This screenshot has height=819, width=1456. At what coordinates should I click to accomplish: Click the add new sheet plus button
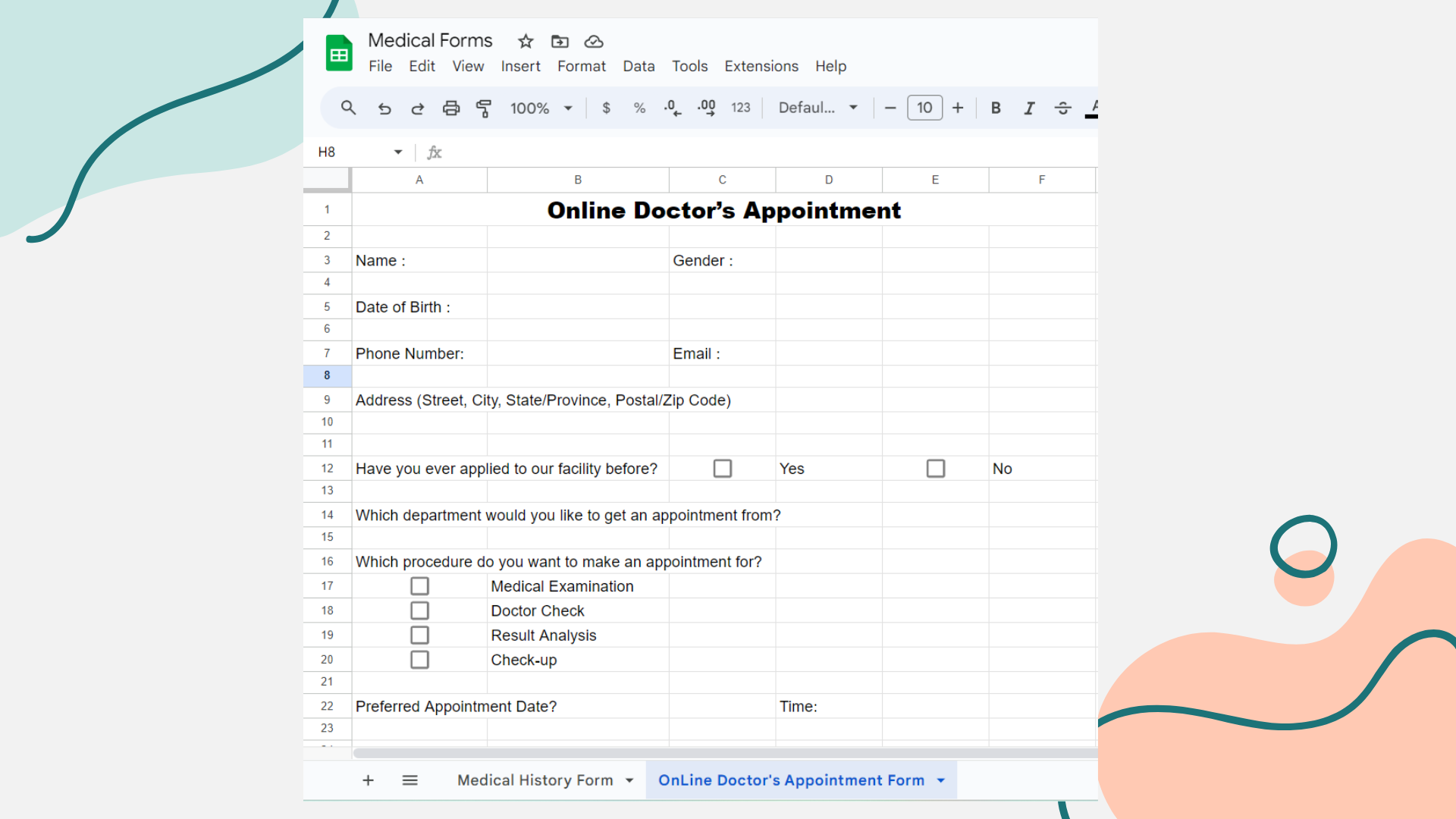(368, 780)
